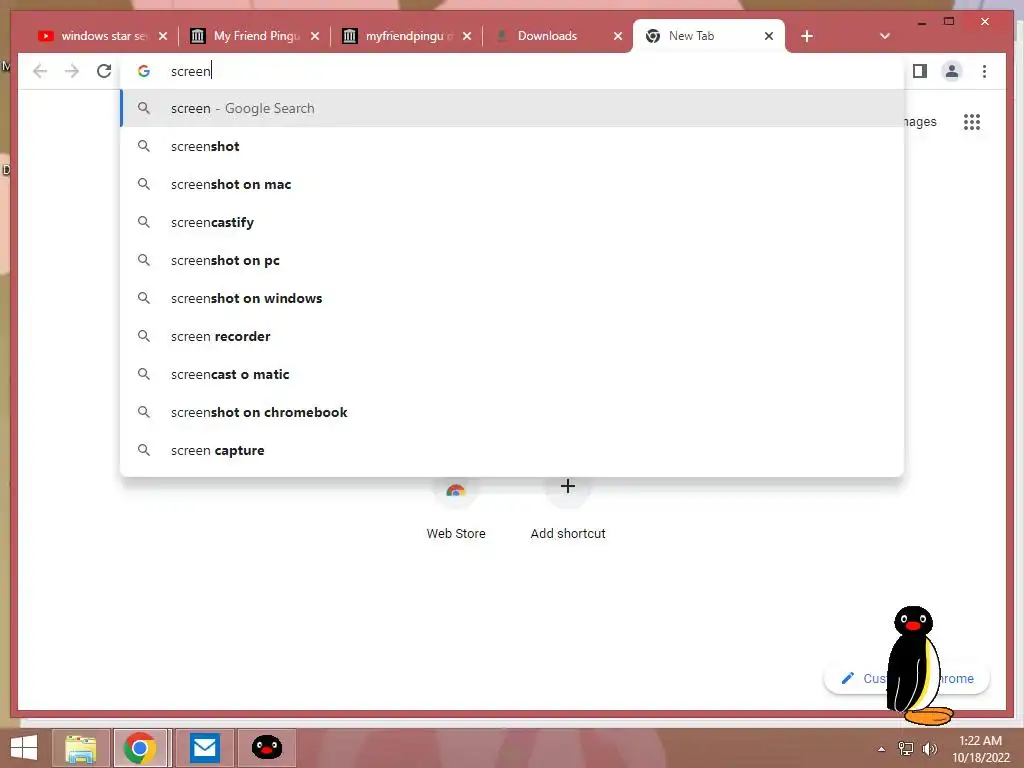Choose 'screen - Google Search' suggestion

(x=512, y=108)
